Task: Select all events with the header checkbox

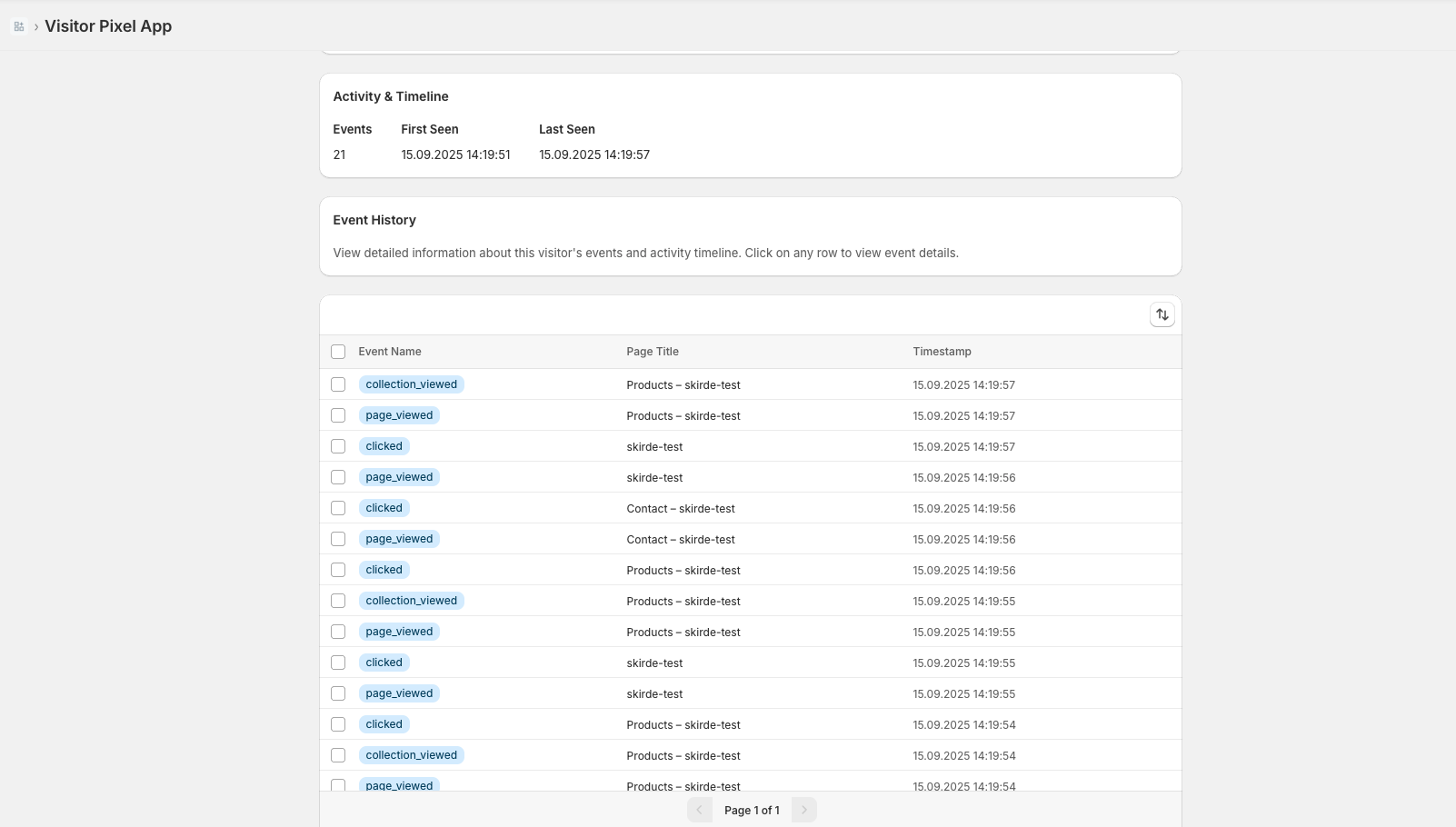Action: pos(338,352)
